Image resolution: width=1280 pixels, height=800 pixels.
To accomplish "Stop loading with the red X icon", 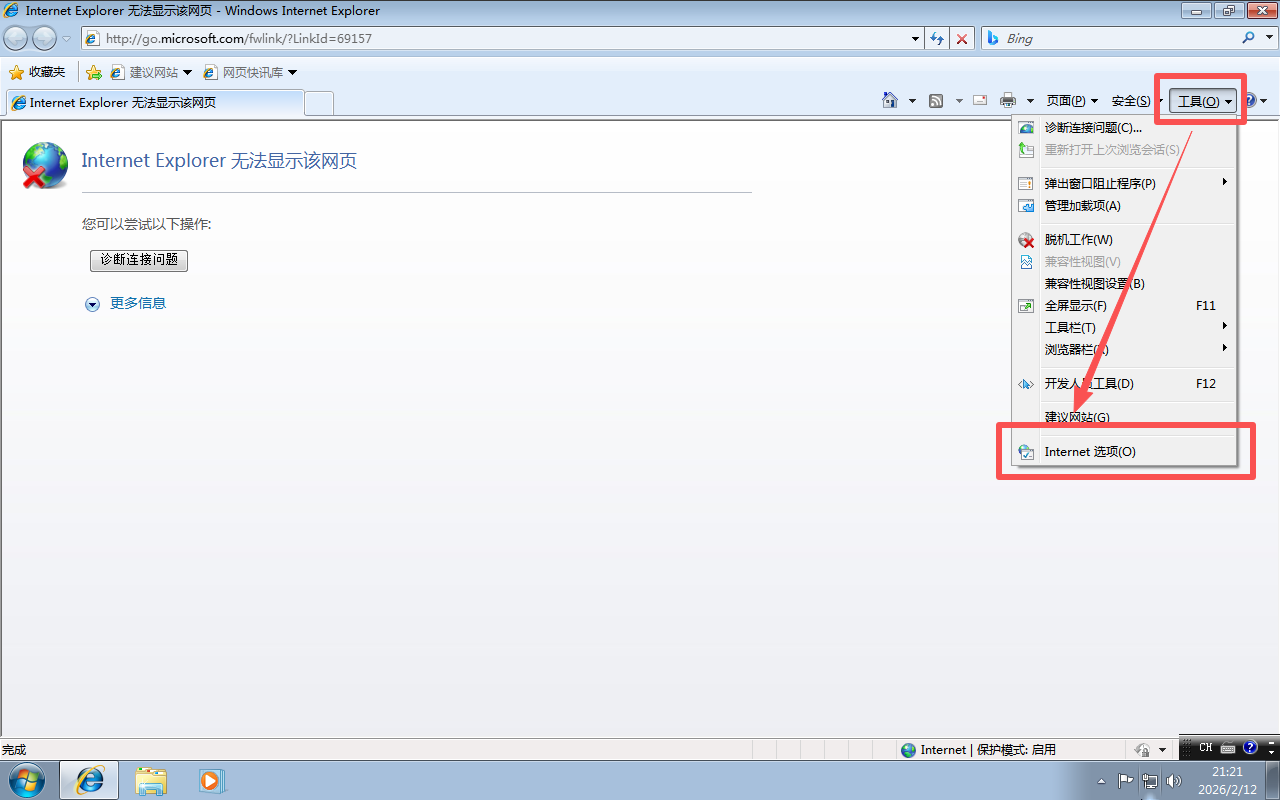I will 962,39.
